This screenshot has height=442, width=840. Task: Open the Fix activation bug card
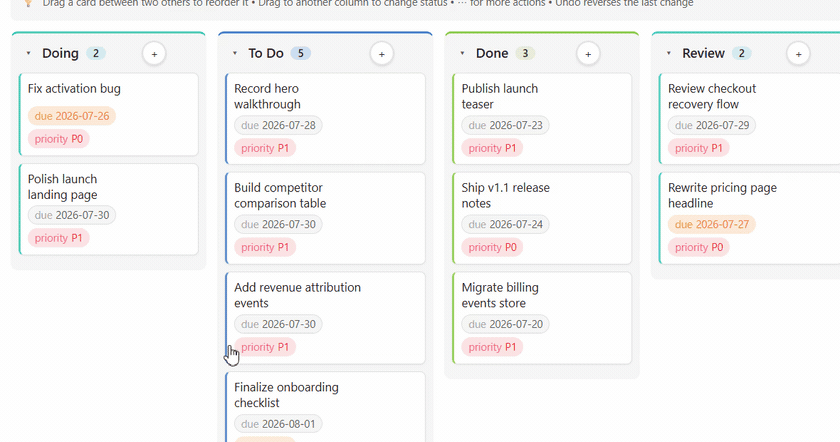[x=109, y=115]
